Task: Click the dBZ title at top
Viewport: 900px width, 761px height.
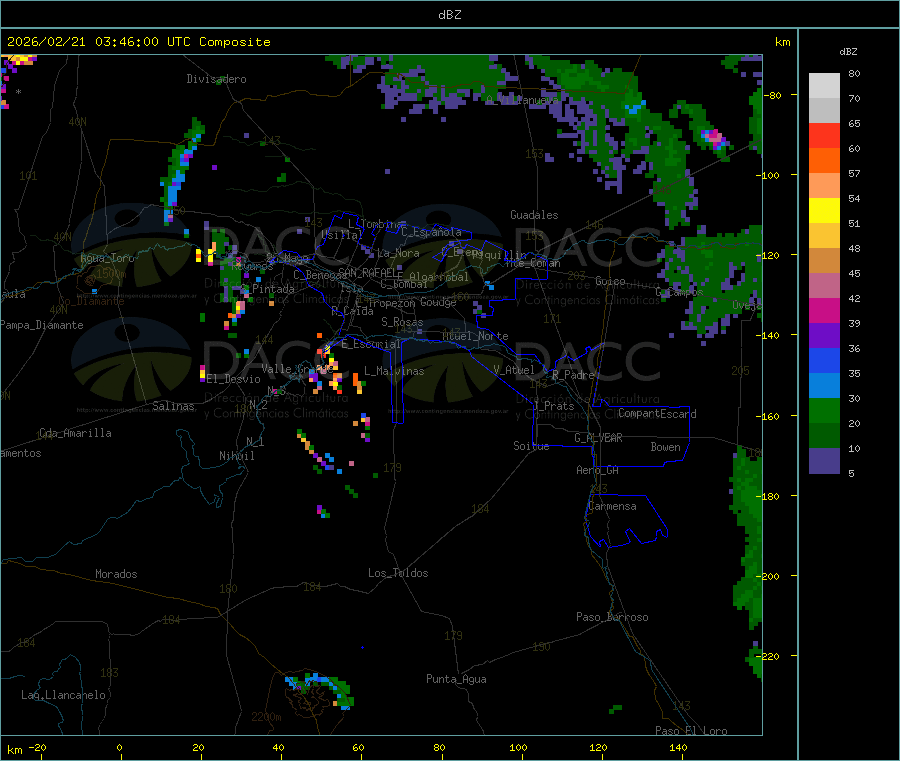Action: 449,15
